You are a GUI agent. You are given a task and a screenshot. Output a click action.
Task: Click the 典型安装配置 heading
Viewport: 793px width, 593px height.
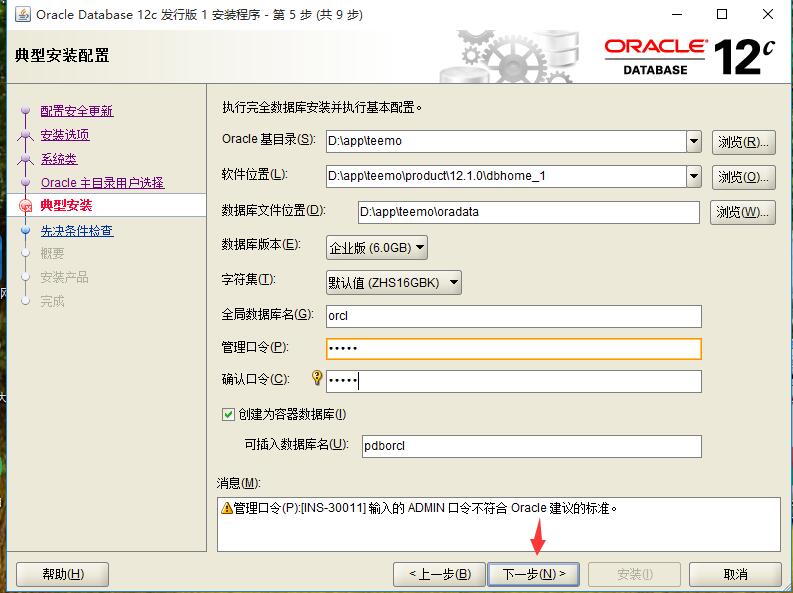[62, 55]
